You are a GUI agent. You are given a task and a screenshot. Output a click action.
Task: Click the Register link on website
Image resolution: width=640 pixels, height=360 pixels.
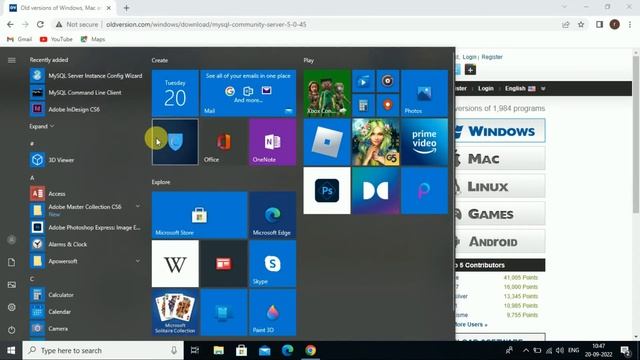tap(492, 57)
